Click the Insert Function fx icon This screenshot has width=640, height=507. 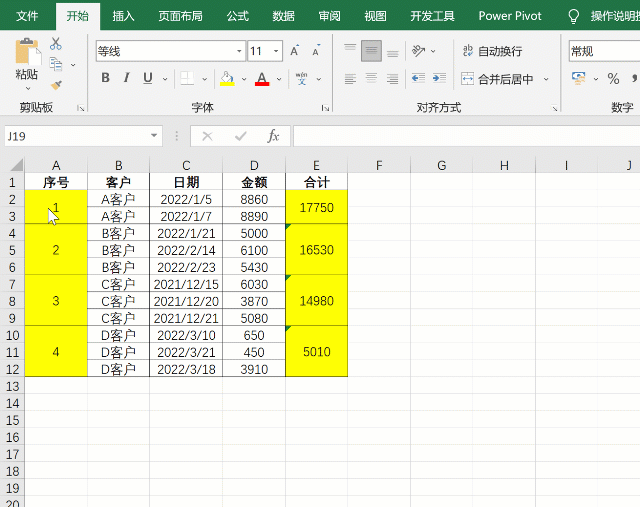point(272,136)
